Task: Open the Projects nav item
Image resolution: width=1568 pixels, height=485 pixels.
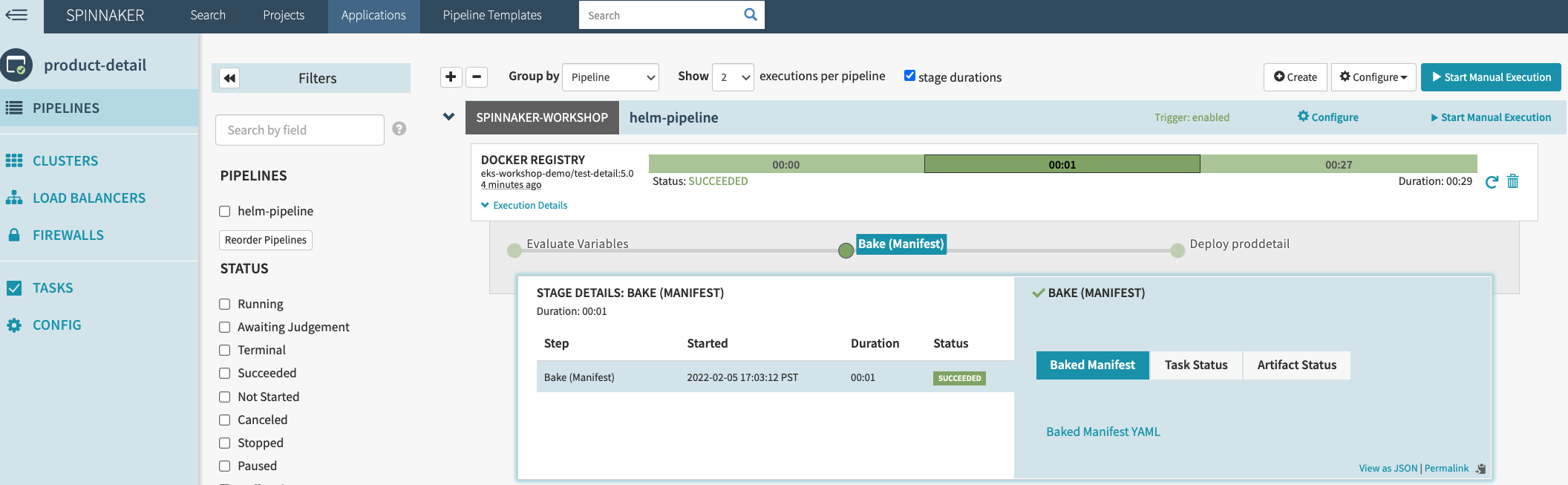Action: pos(284,15)
